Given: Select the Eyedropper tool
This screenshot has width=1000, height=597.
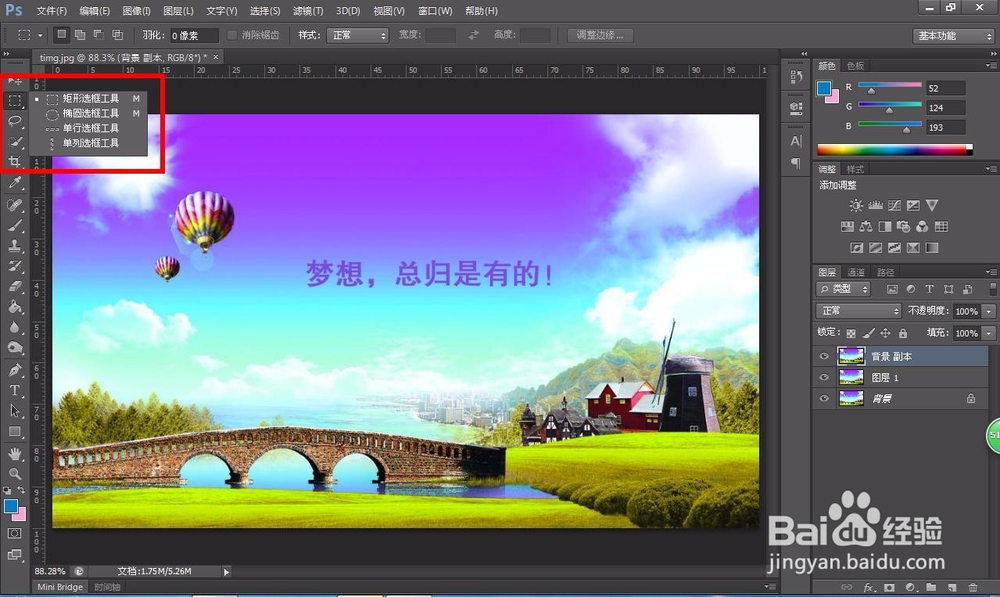Looking at the screenshot, I should click(15, 183).
